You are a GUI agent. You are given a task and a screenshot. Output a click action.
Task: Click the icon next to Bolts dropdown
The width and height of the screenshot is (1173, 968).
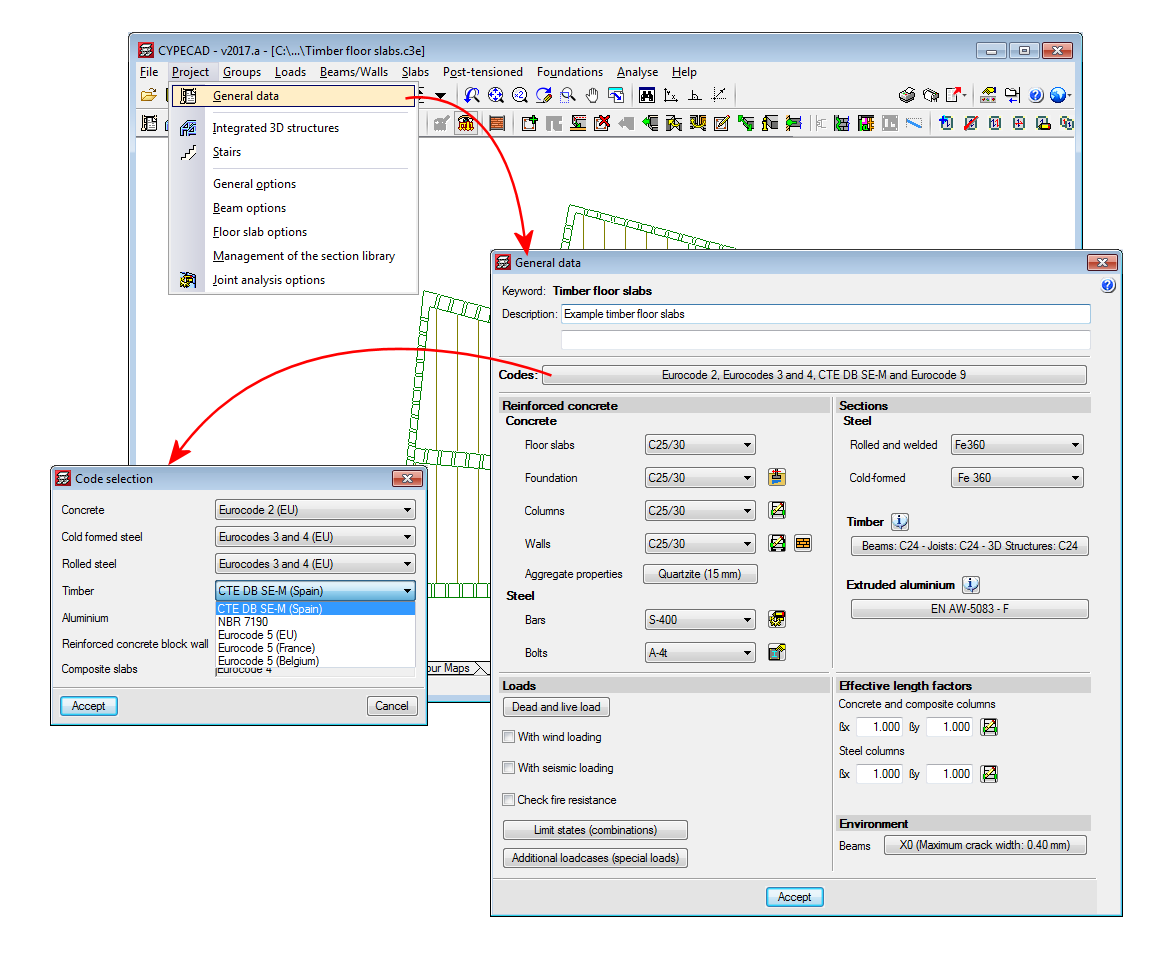coord(777,653)
